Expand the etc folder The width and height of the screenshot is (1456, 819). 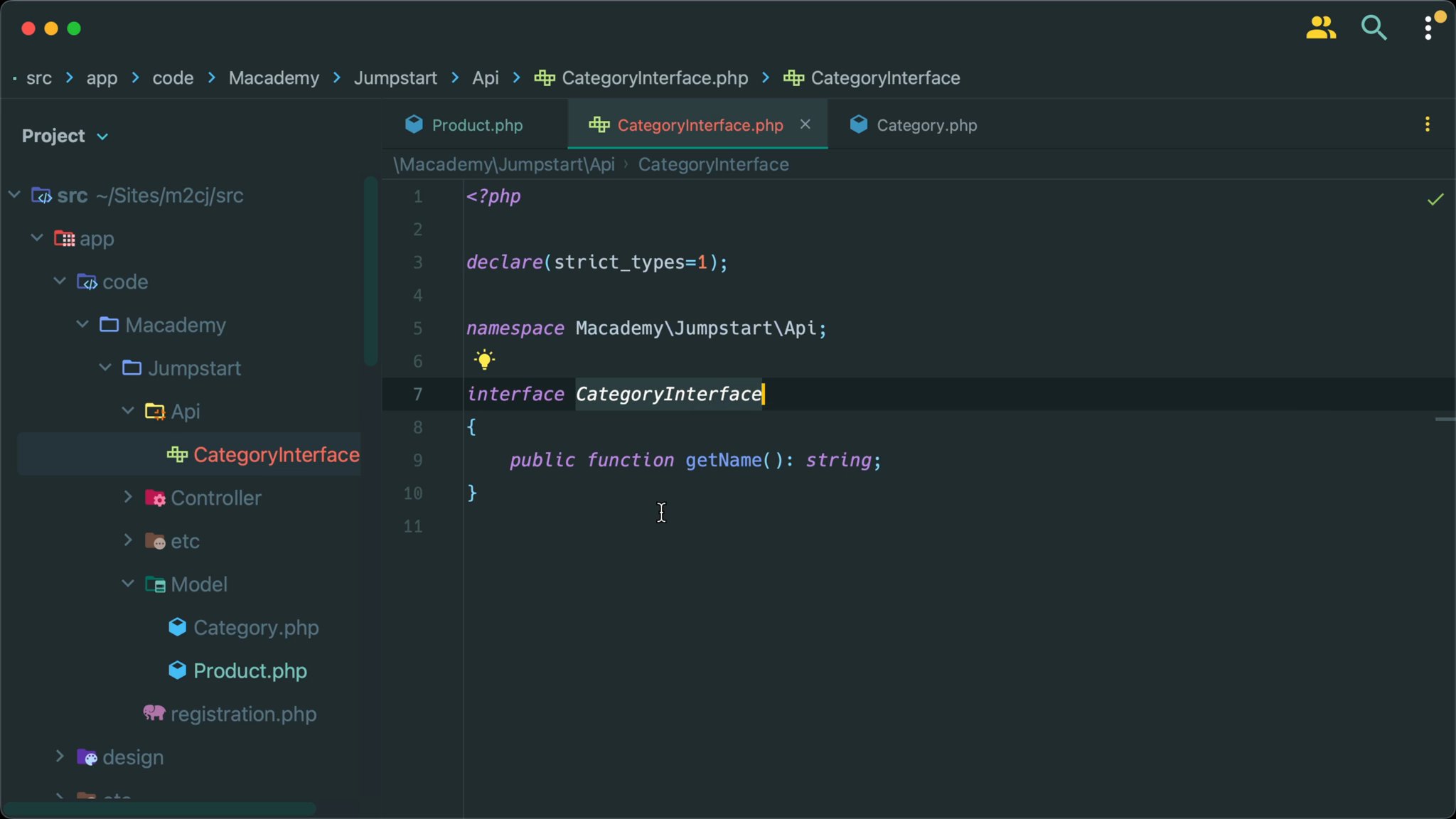128,540
